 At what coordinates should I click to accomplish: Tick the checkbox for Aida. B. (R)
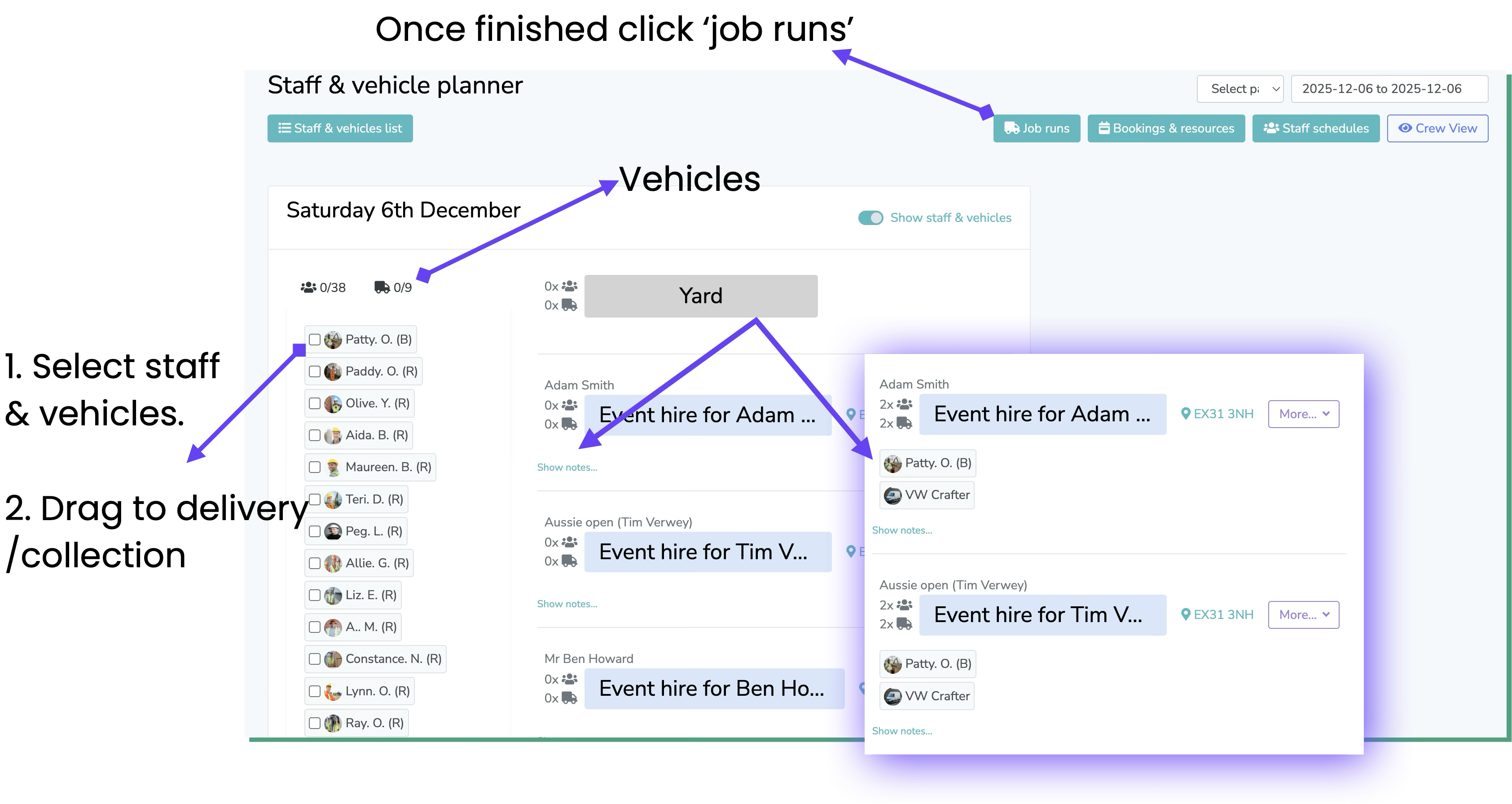(315, 435)
